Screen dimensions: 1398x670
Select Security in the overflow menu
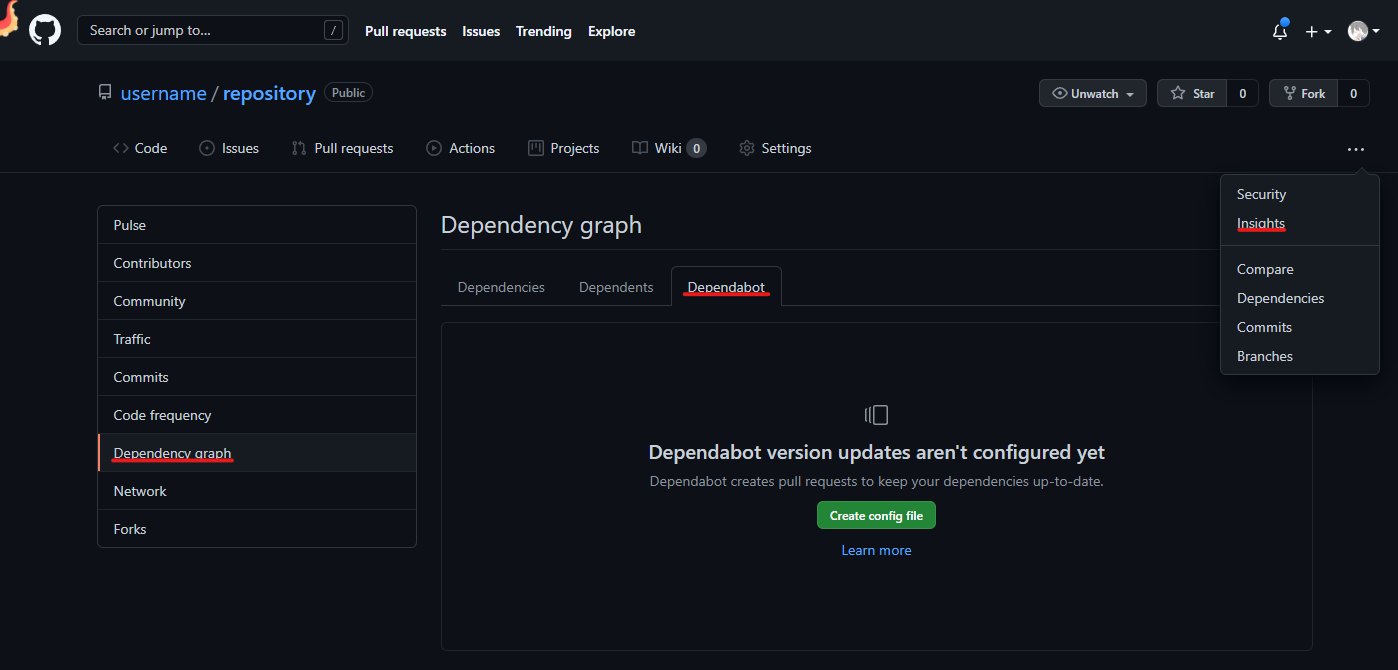[x=1299, y=194]
